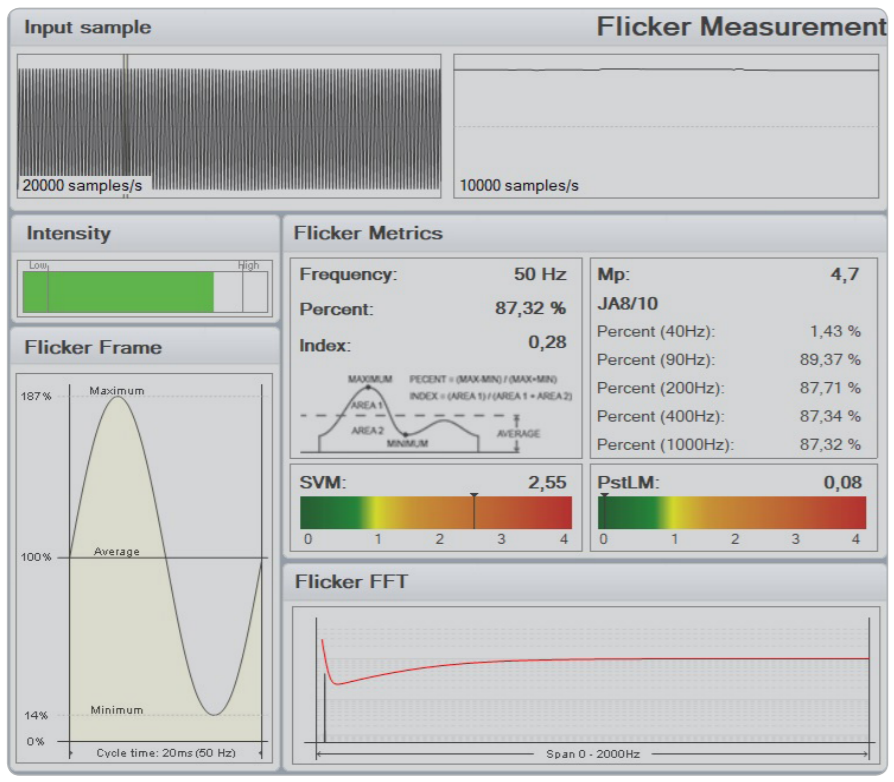Click the Flicker Frame panel heading
Image resolution: width=894 pixels, height=782 pixels.
coord(93,347)
